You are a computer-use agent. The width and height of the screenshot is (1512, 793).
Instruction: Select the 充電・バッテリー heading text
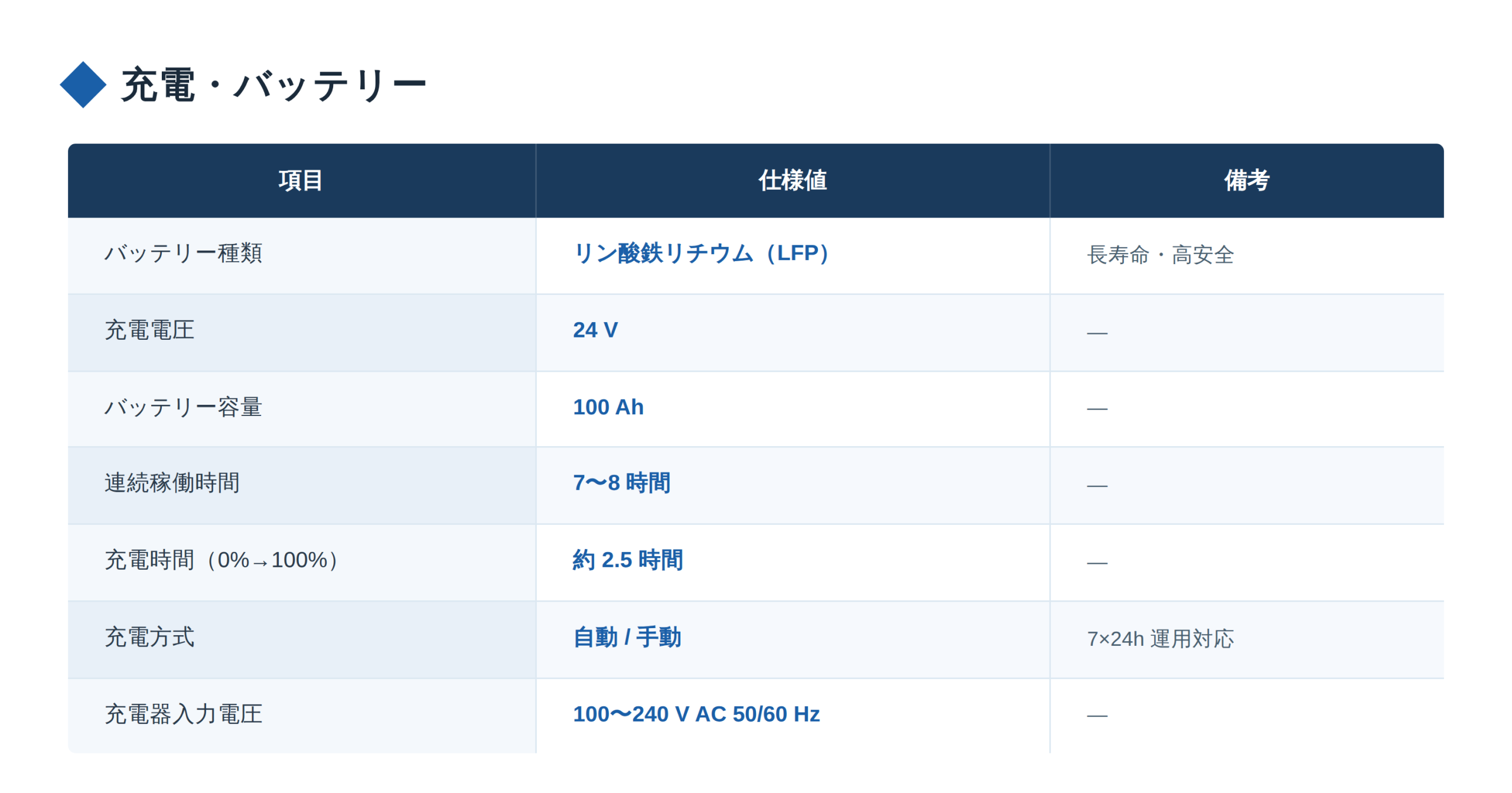point(273,85)
